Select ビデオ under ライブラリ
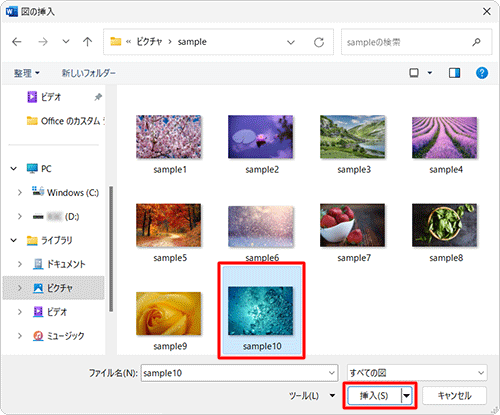 [x=50, y=312]
